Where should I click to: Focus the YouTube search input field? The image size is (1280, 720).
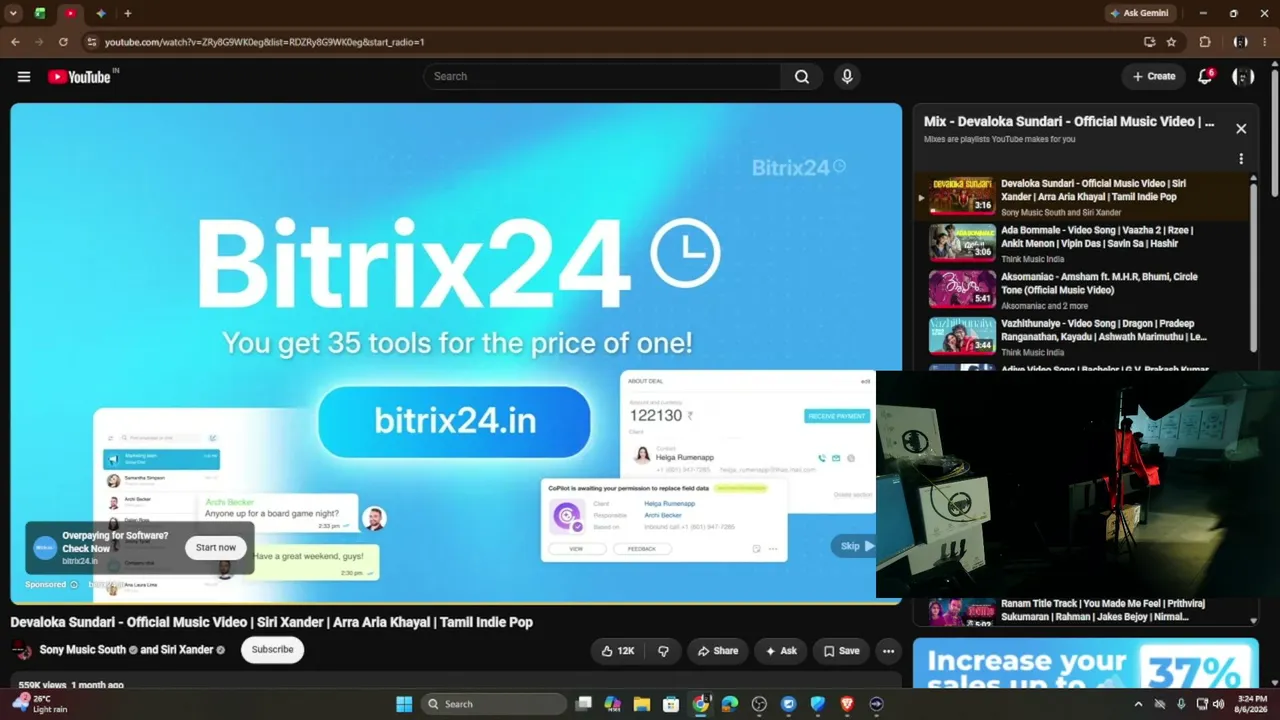click(x=602, y=77)
